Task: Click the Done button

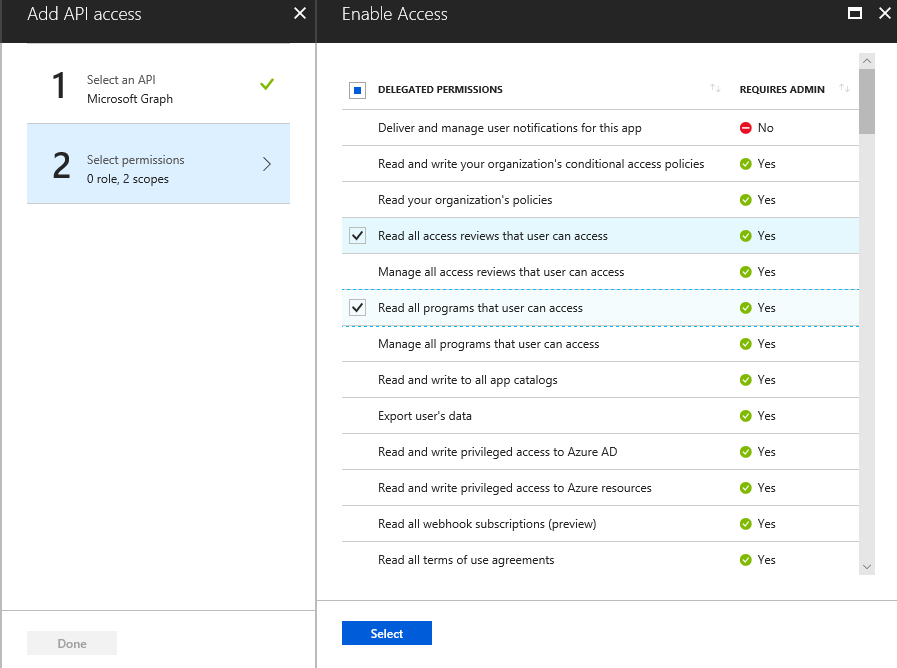Action: 71,642
